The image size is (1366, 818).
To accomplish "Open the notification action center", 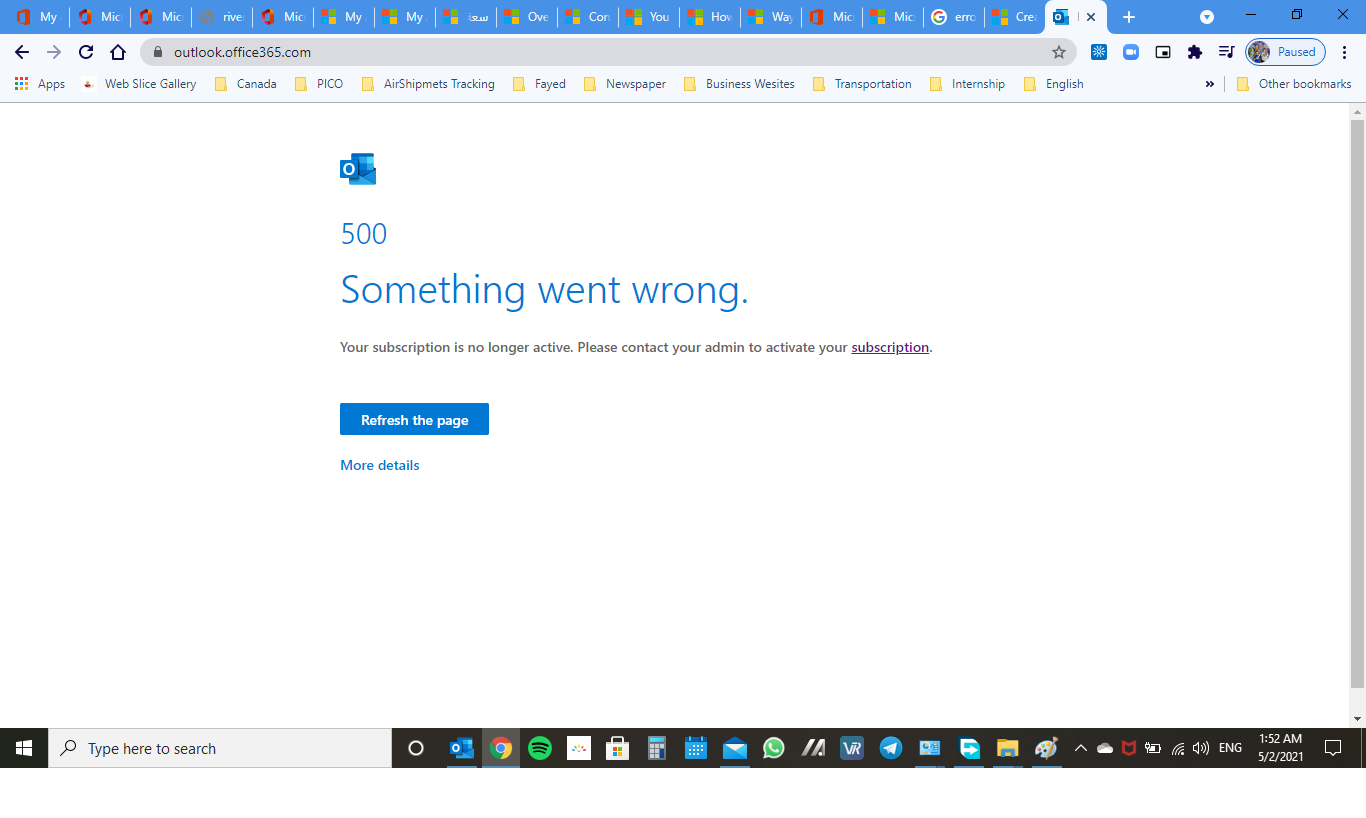I will [x=1333, y=748].
